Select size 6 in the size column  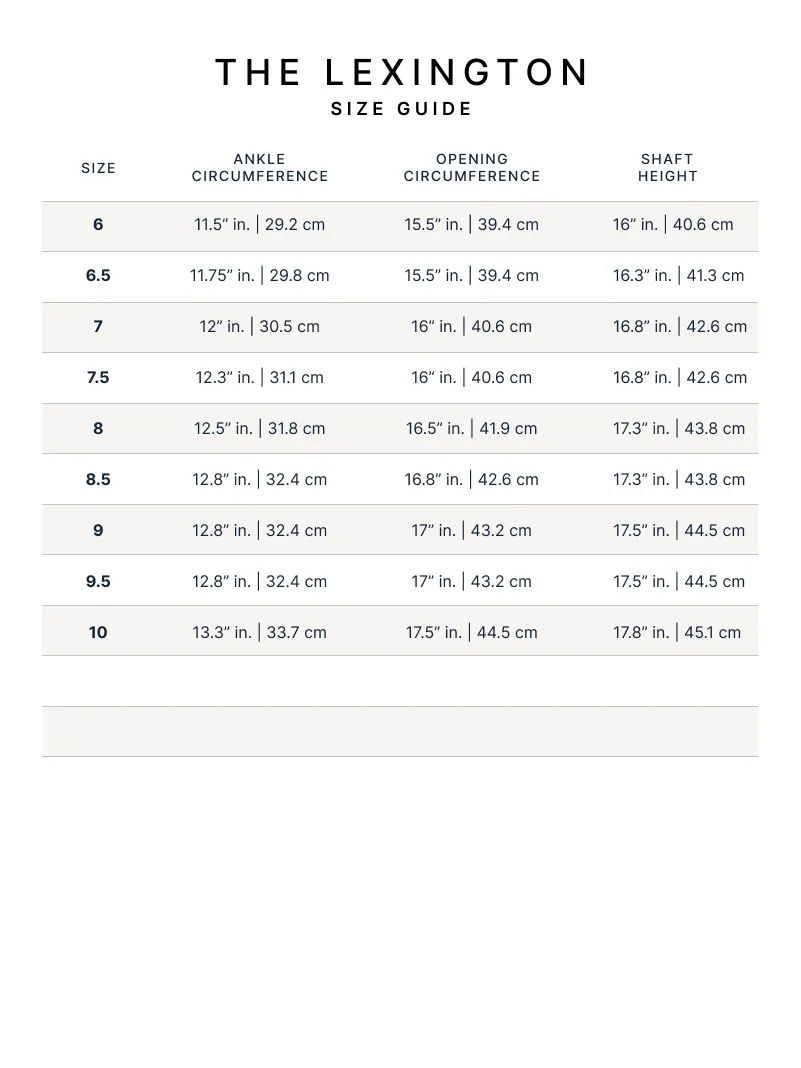(98, 224)
